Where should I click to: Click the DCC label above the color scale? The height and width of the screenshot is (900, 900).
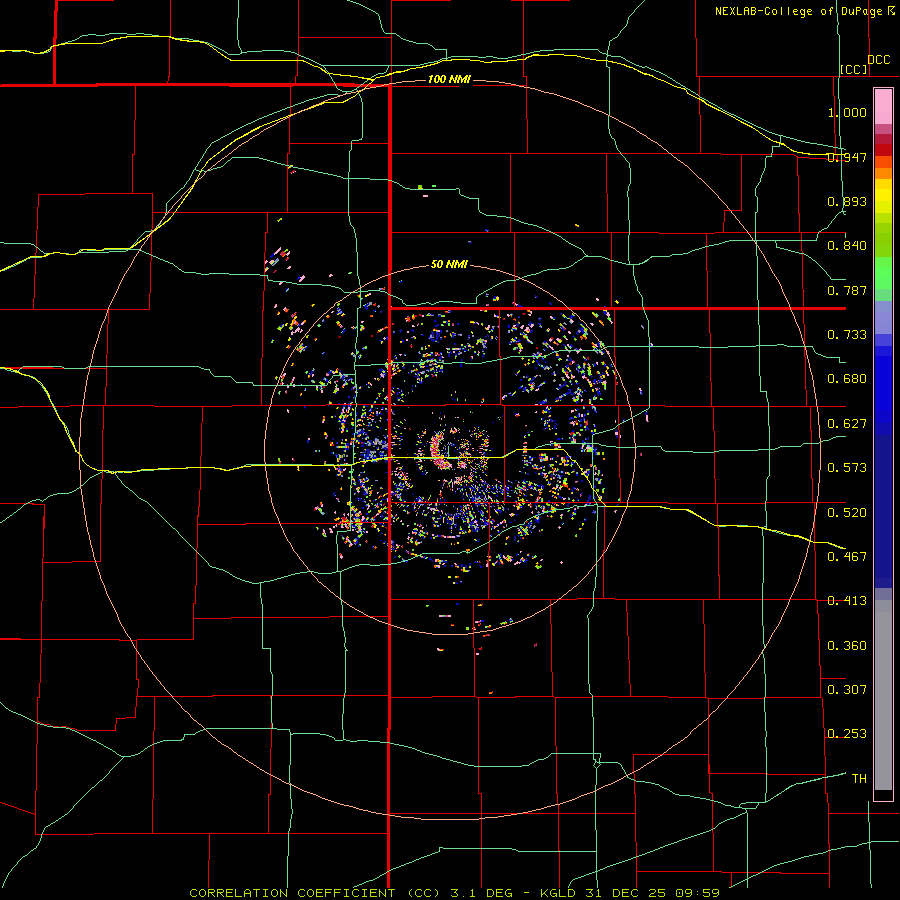878,60
